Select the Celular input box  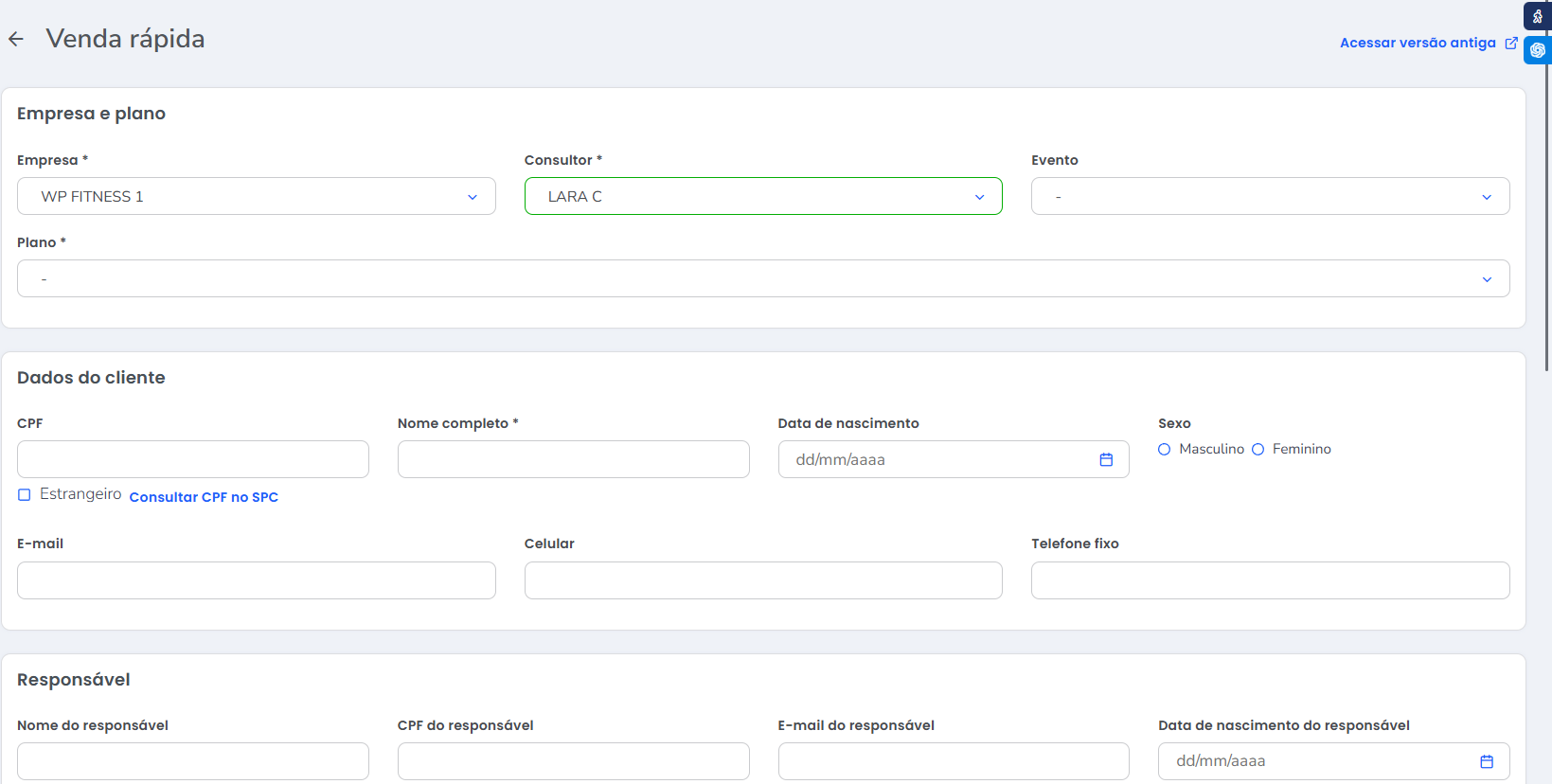(x=762, y=580)
